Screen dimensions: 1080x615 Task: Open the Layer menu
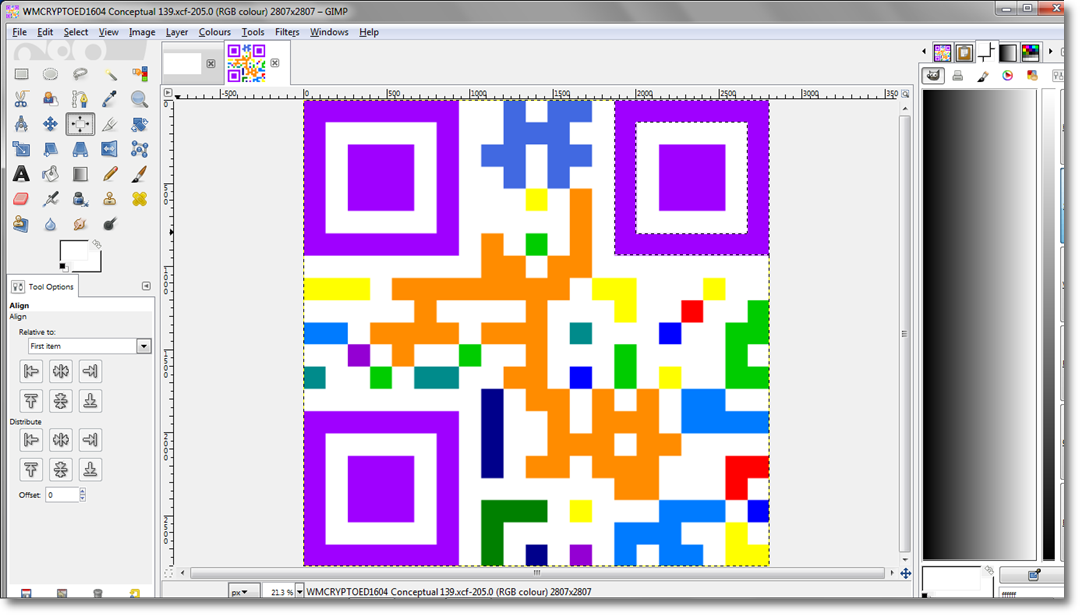coord(177,32)
